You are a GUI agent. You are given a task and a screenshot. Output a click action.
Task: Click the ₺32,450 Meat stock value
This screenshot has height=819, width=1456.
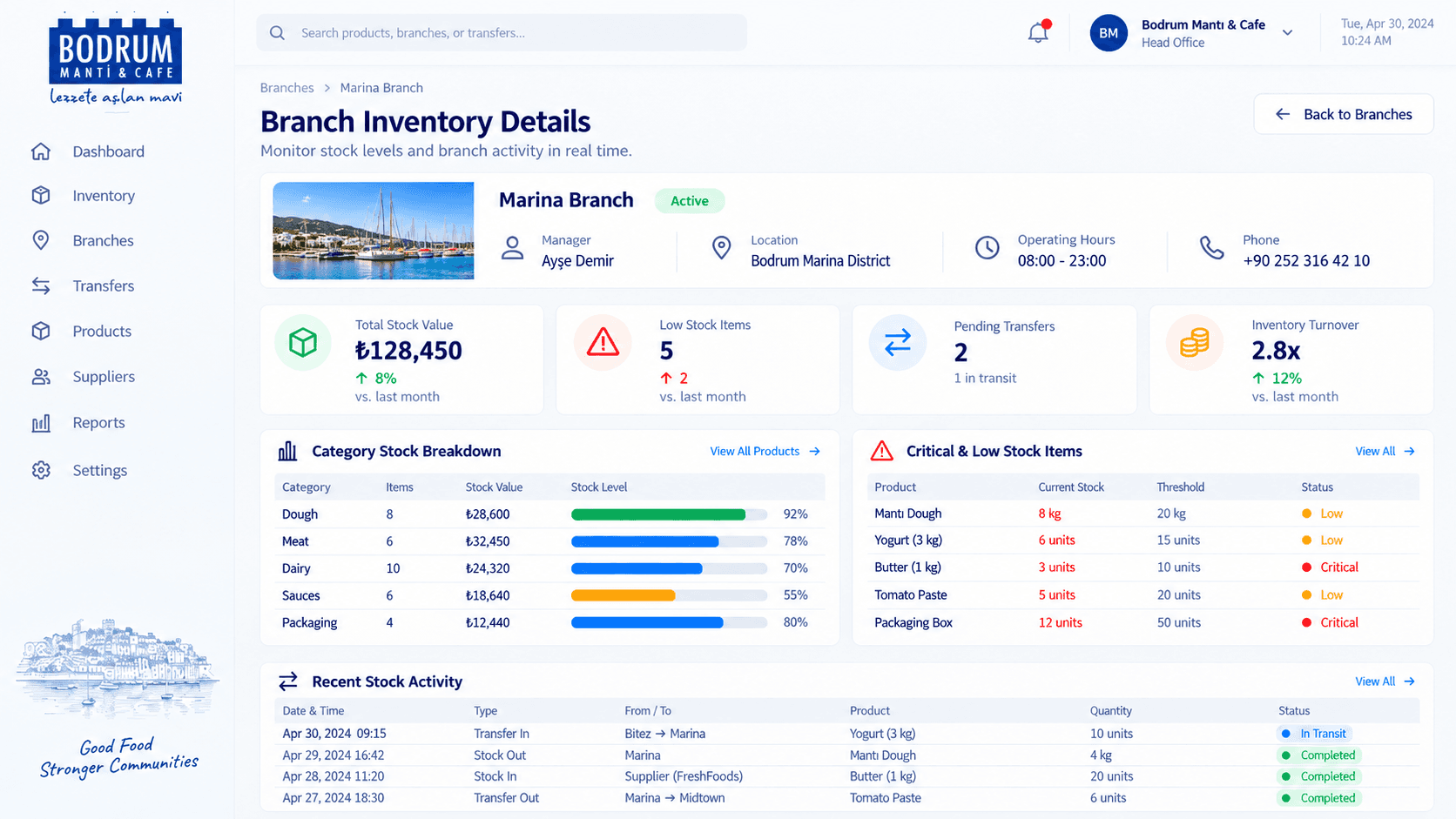[x=488, y=541]
